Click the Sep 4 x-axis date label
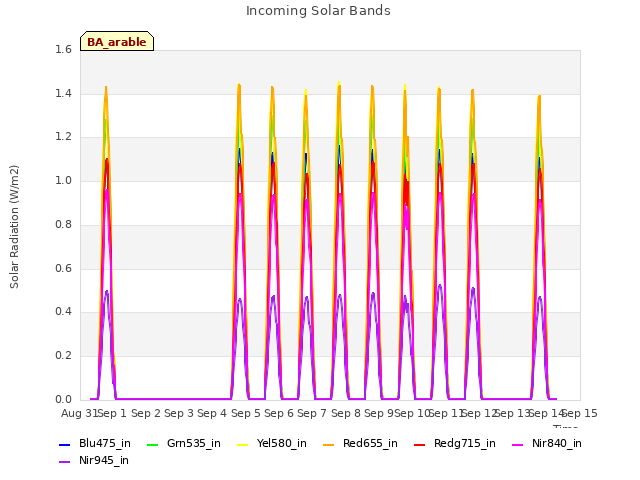 pos(212,413)
